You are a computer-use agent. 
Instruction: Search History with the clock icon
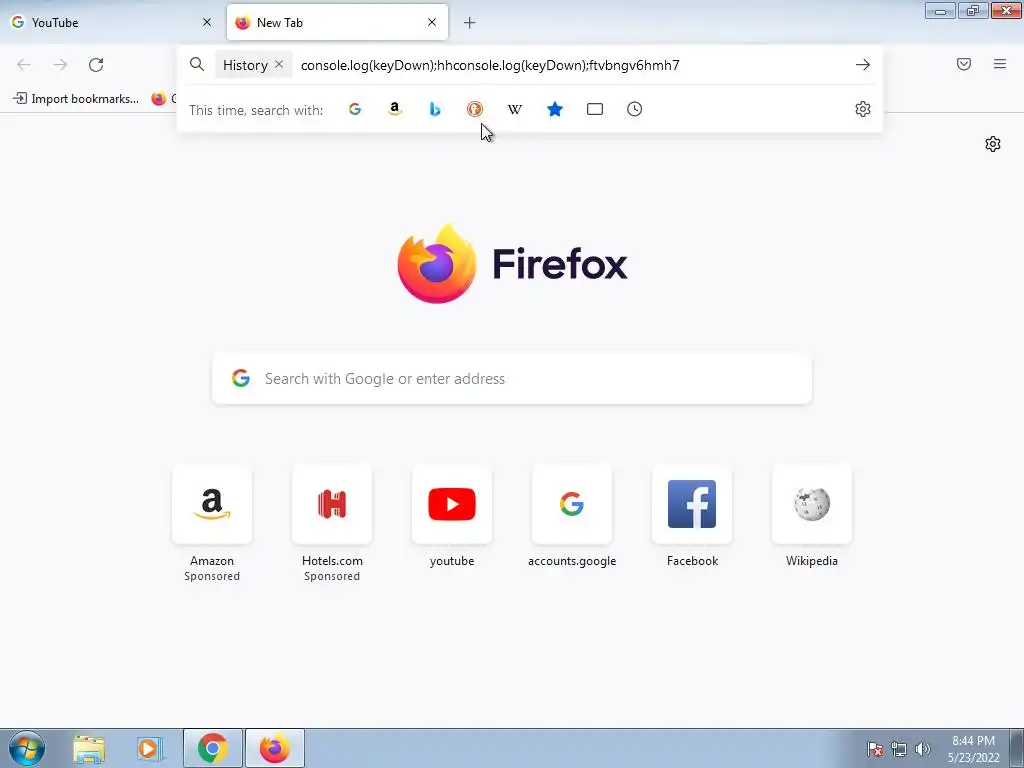pos(635,109)
